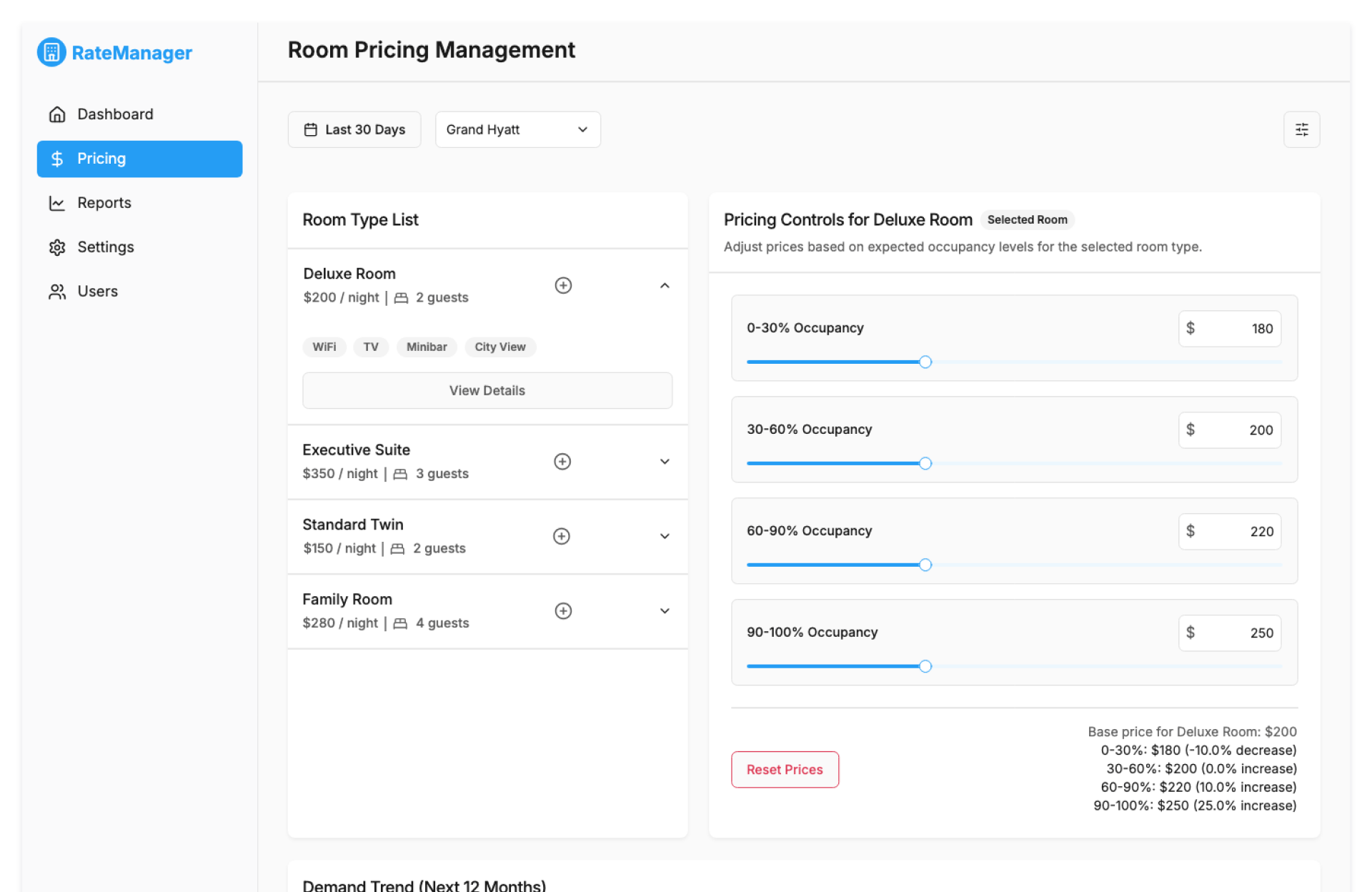Click plus icon for Deluxe Room
The image size is (1372, 892).
(563, 285)
